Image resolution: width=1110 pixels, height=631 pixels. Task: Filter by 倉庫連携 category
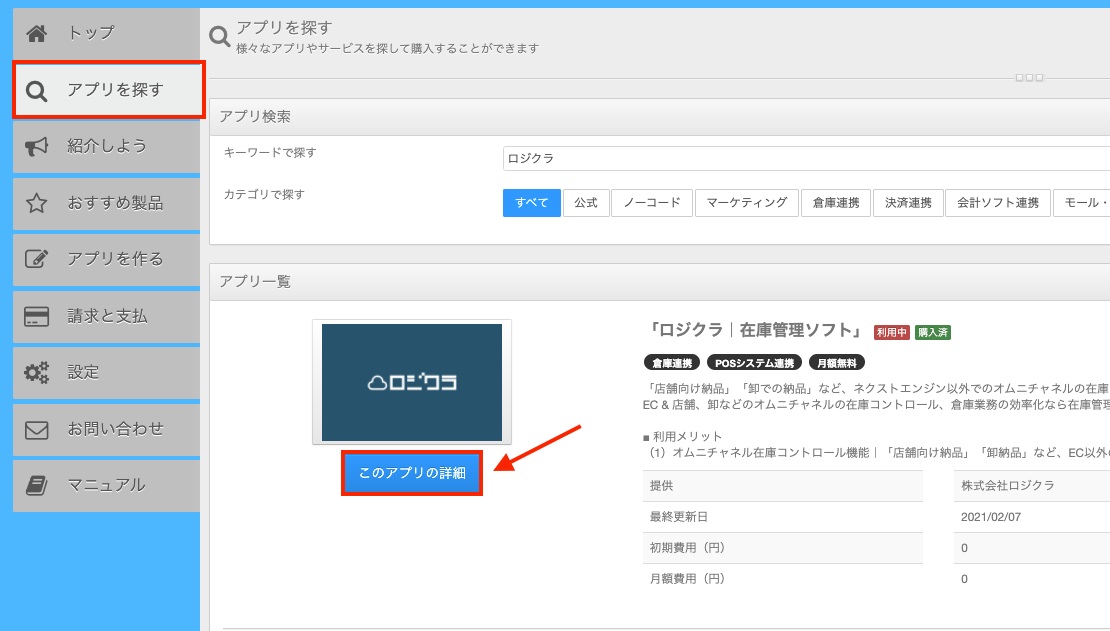(836, 203)
